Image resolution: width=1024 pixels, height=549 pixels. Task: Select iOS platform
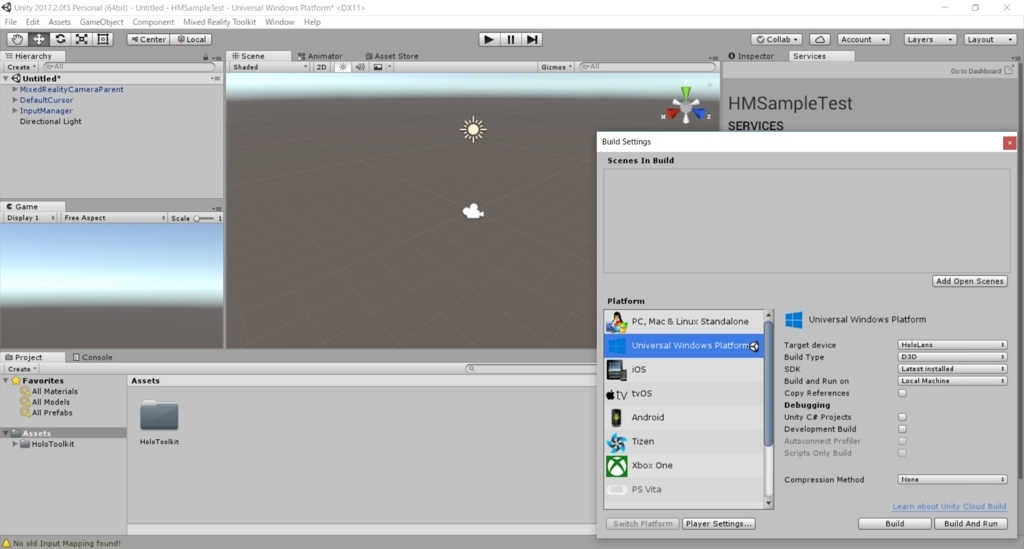tap(683, 369)
